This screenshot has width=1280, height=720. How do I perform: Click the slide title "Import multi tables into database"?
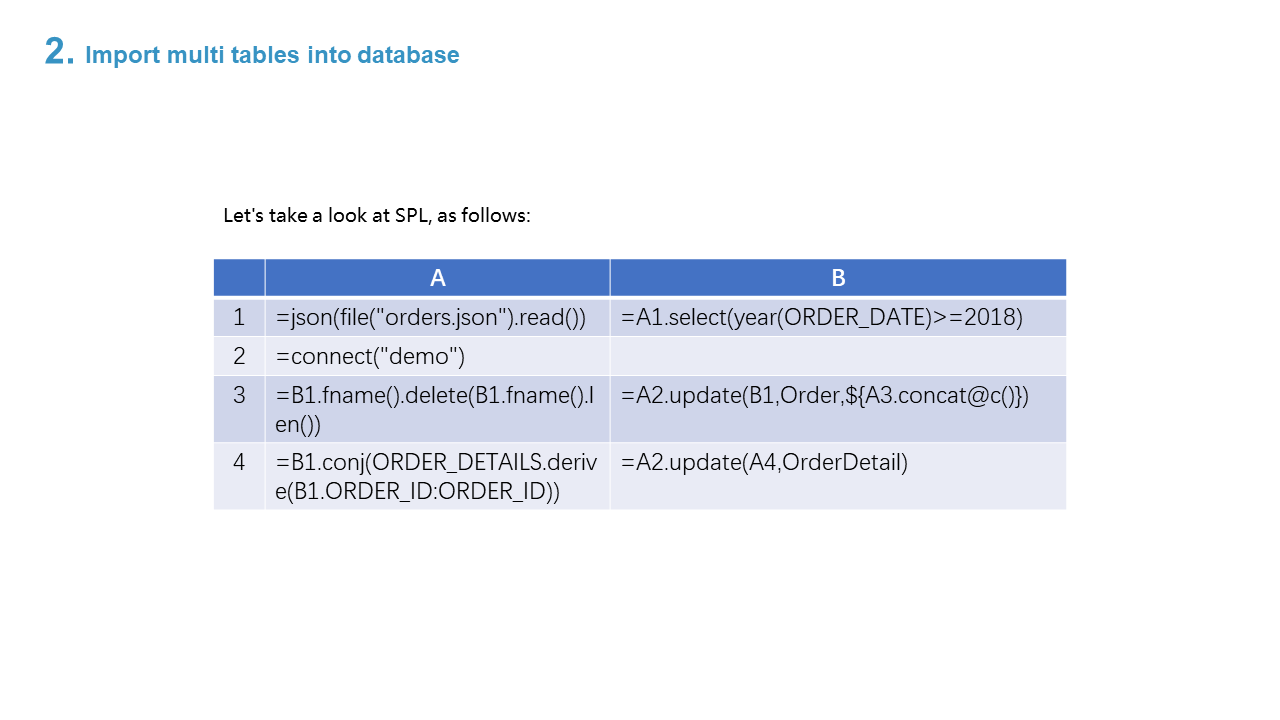[x=272, y=55]
